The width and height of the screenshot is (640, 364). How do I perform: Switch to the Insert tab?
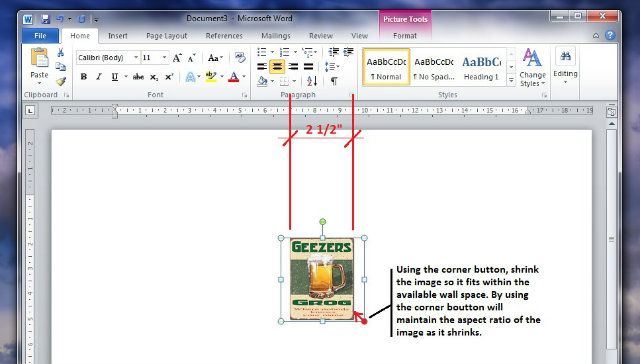pos(118,36)
